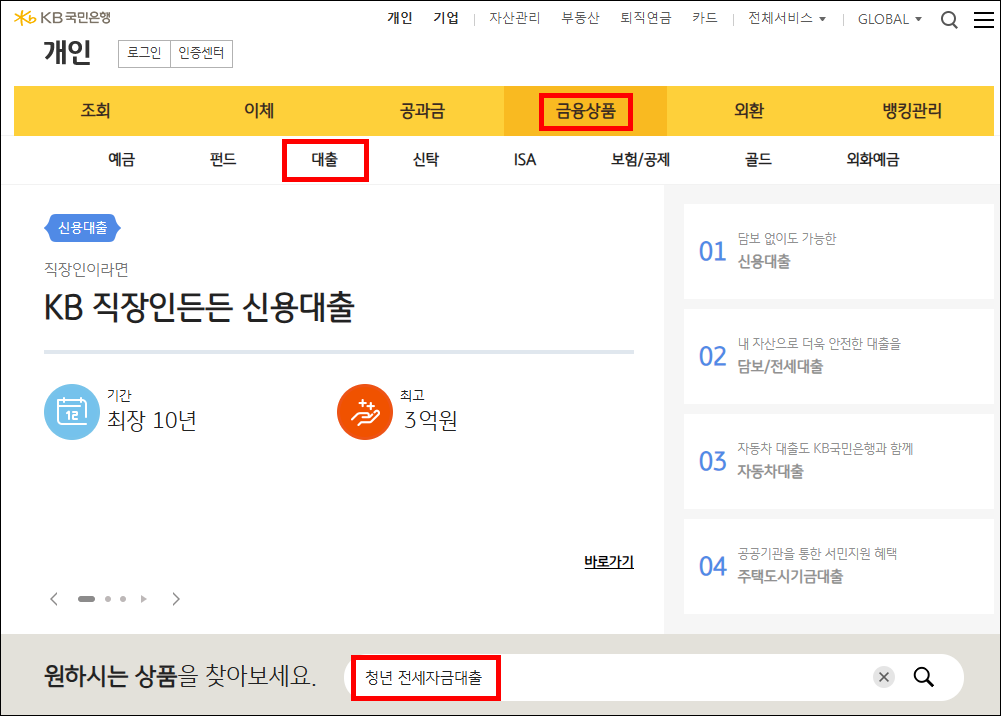Submit product search with magnifier icon
This screenshot has width=1001, height=716.
click(x=924, y=677)
